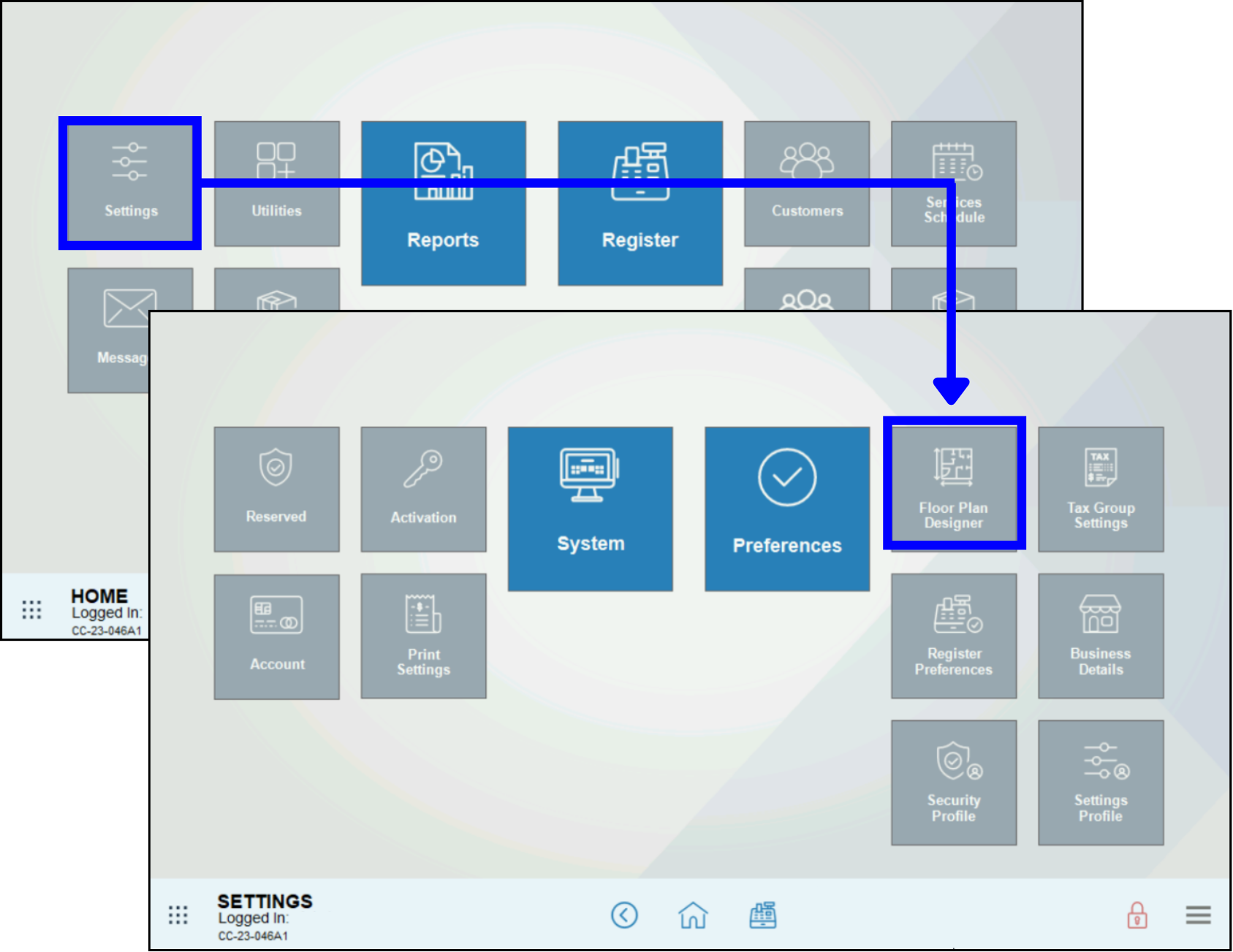
Task: Tap the red lock icon
Action: (x=1137, y=915)
